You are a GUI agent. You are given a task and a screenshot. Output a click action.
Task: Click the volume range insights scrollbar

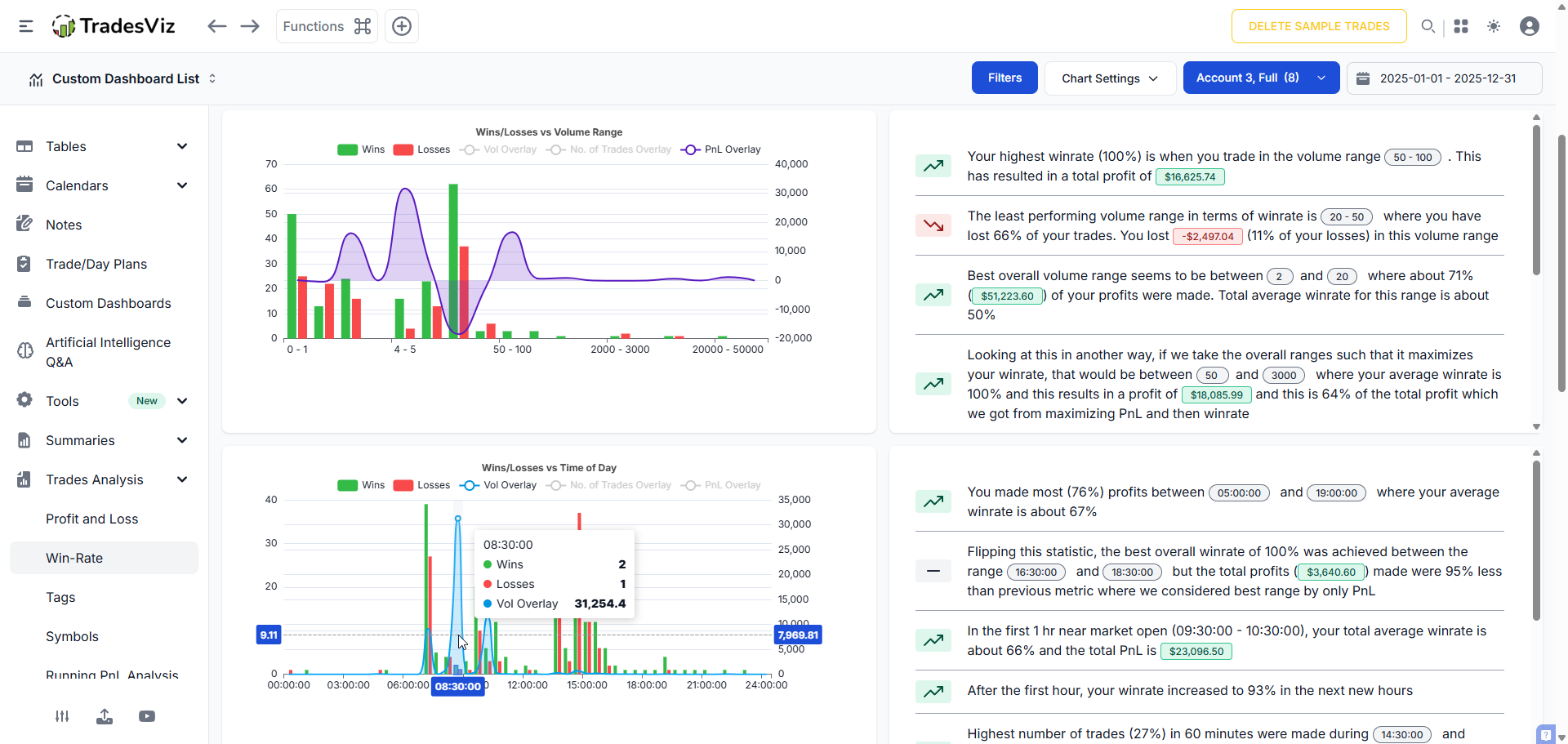1536,200
